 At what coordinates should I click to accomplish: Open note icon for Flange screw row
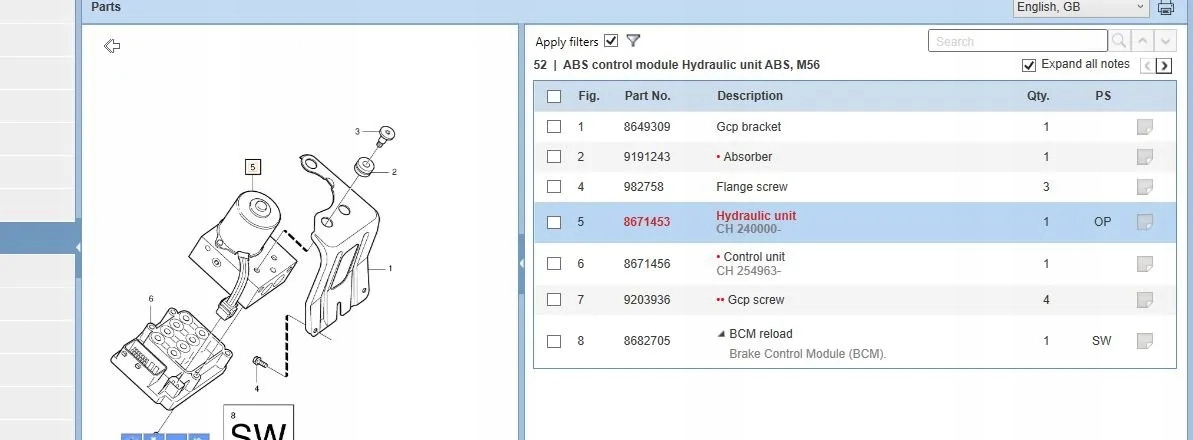[1144, 187]
